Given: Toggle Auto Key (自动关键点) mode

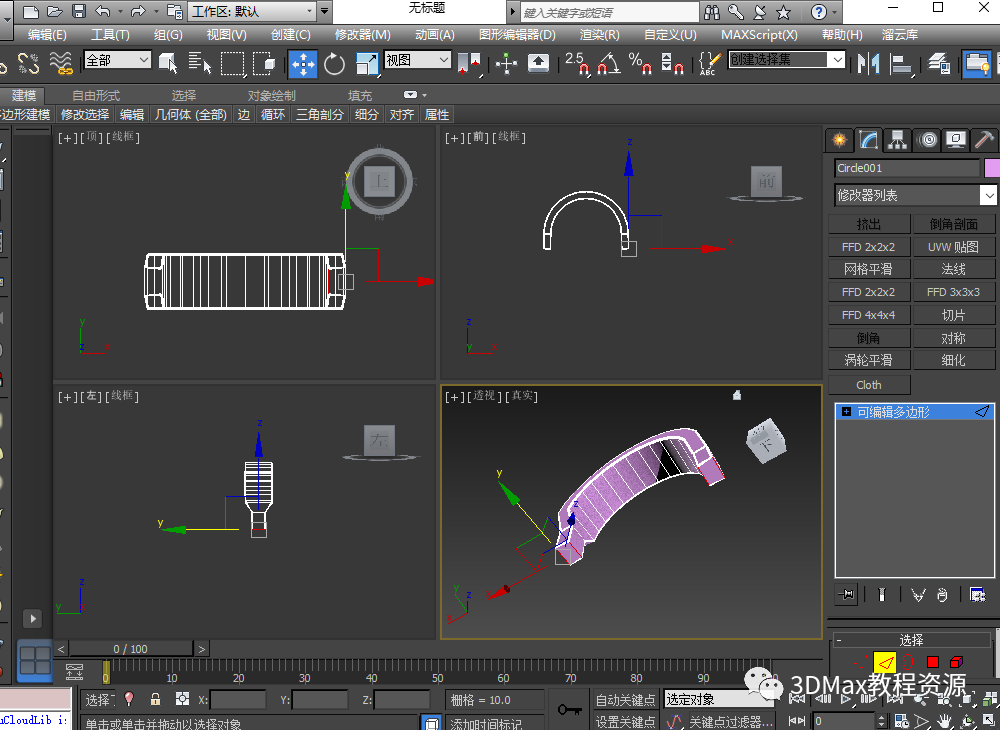Looking at the screenshot, I should click(x=625, y=700).
